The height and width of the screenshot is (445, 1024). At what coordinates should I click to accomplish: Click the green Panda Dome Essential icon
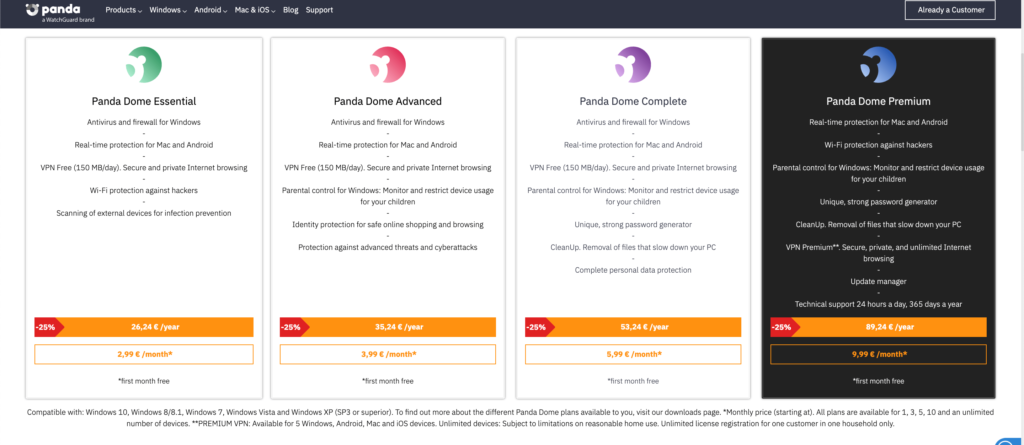[144, 66]
